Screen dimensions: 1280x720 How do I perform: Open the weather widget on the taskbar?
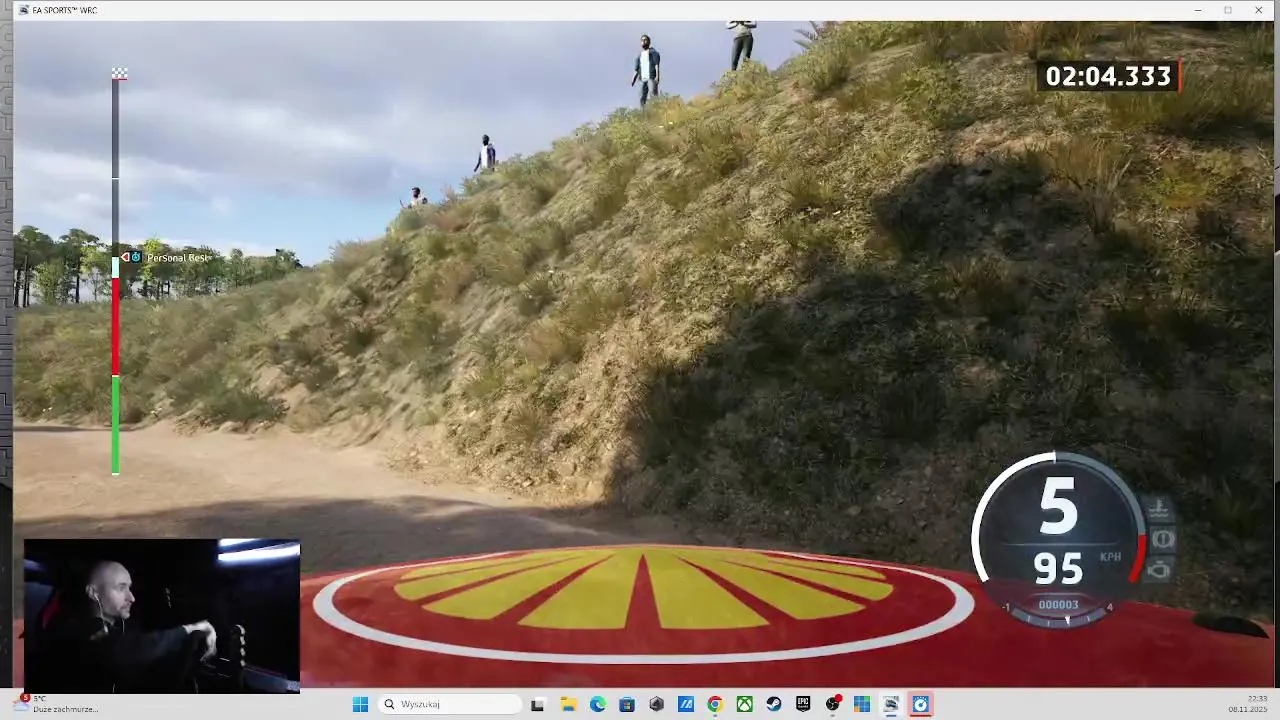57,704
